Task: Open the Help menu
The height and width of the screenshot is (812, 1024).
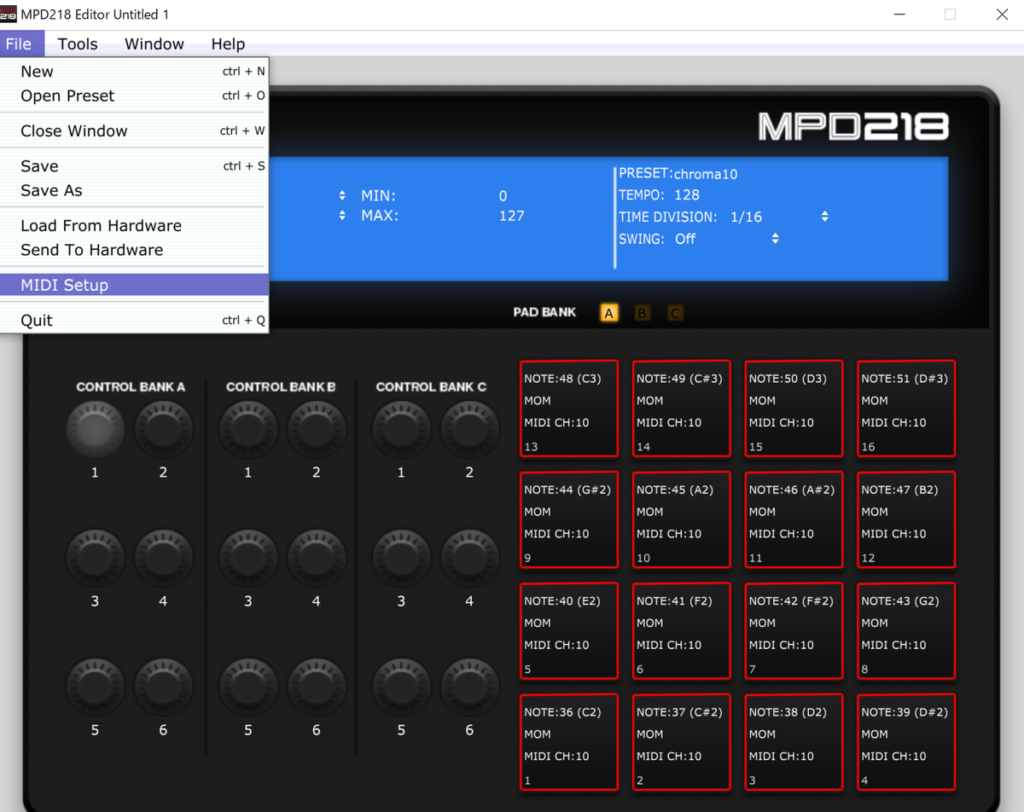Action: [228, 44]
